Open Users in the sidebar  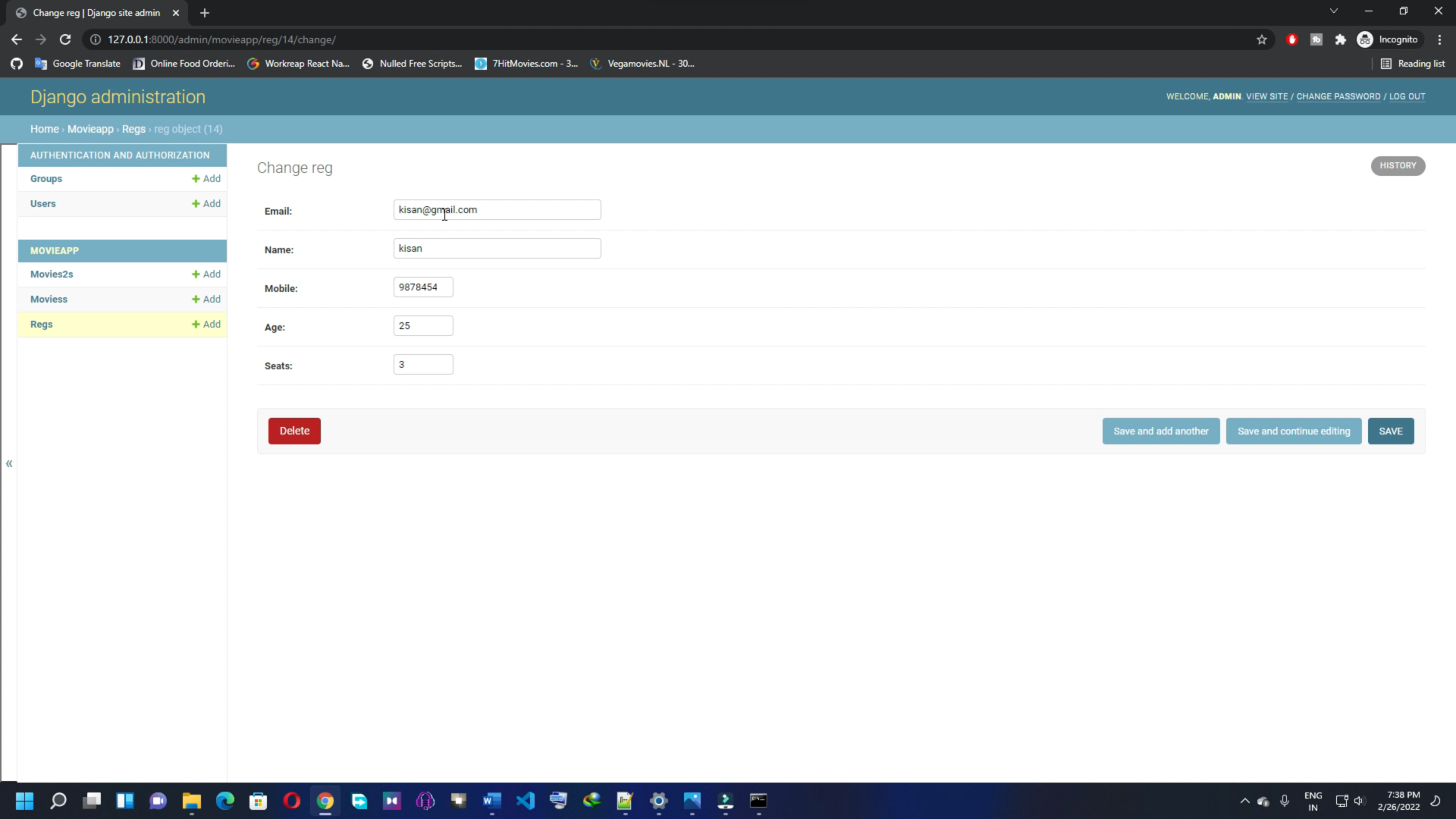[x=43, y=204]
